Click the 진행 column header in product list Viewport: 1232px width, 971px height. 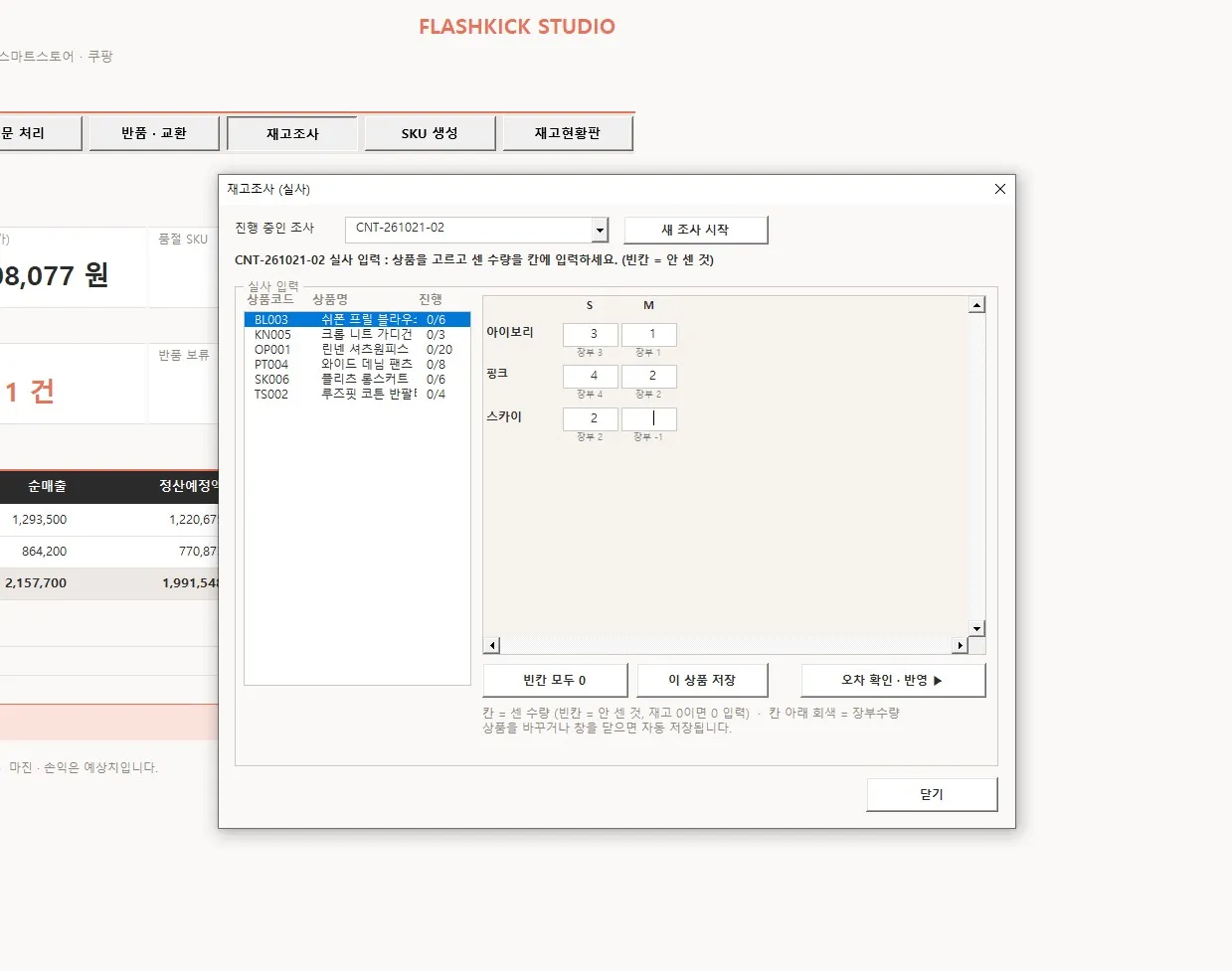pos(431,299)
